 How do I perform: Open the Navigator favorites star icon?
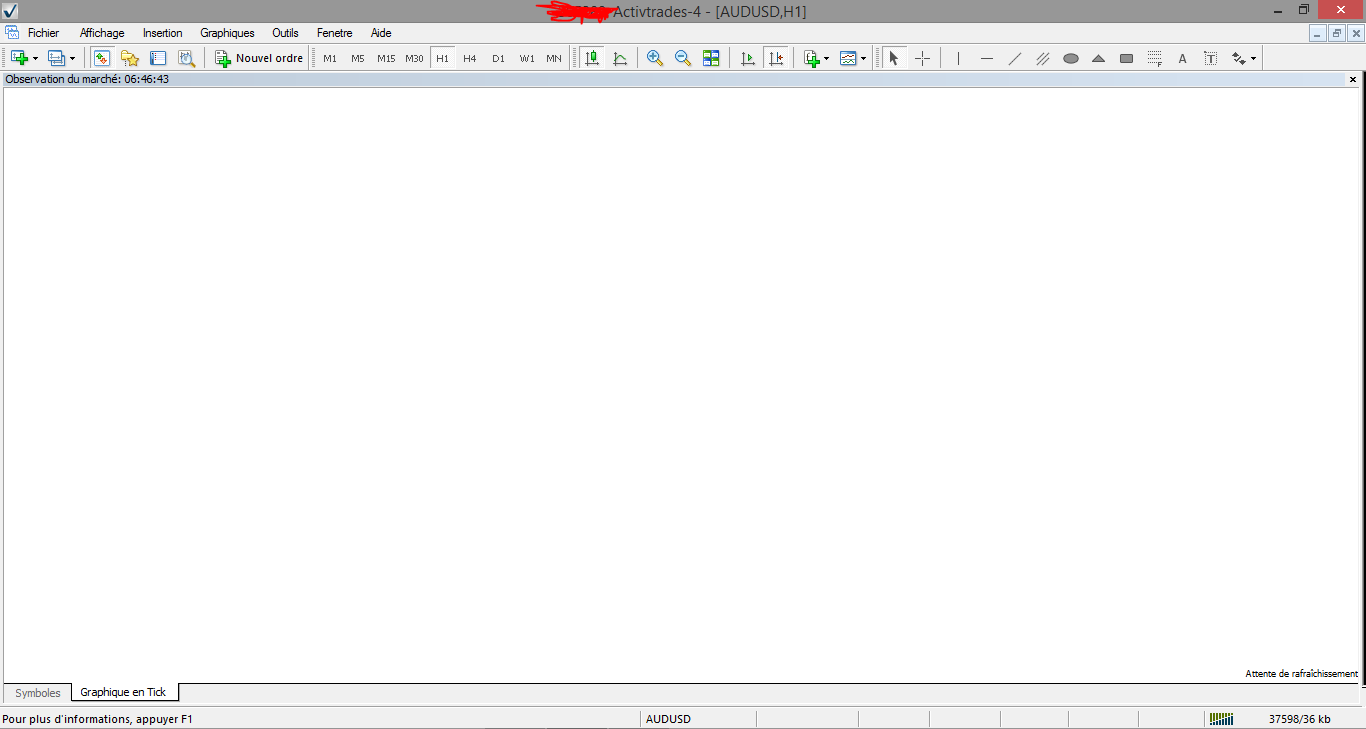(x=130, y=58)
